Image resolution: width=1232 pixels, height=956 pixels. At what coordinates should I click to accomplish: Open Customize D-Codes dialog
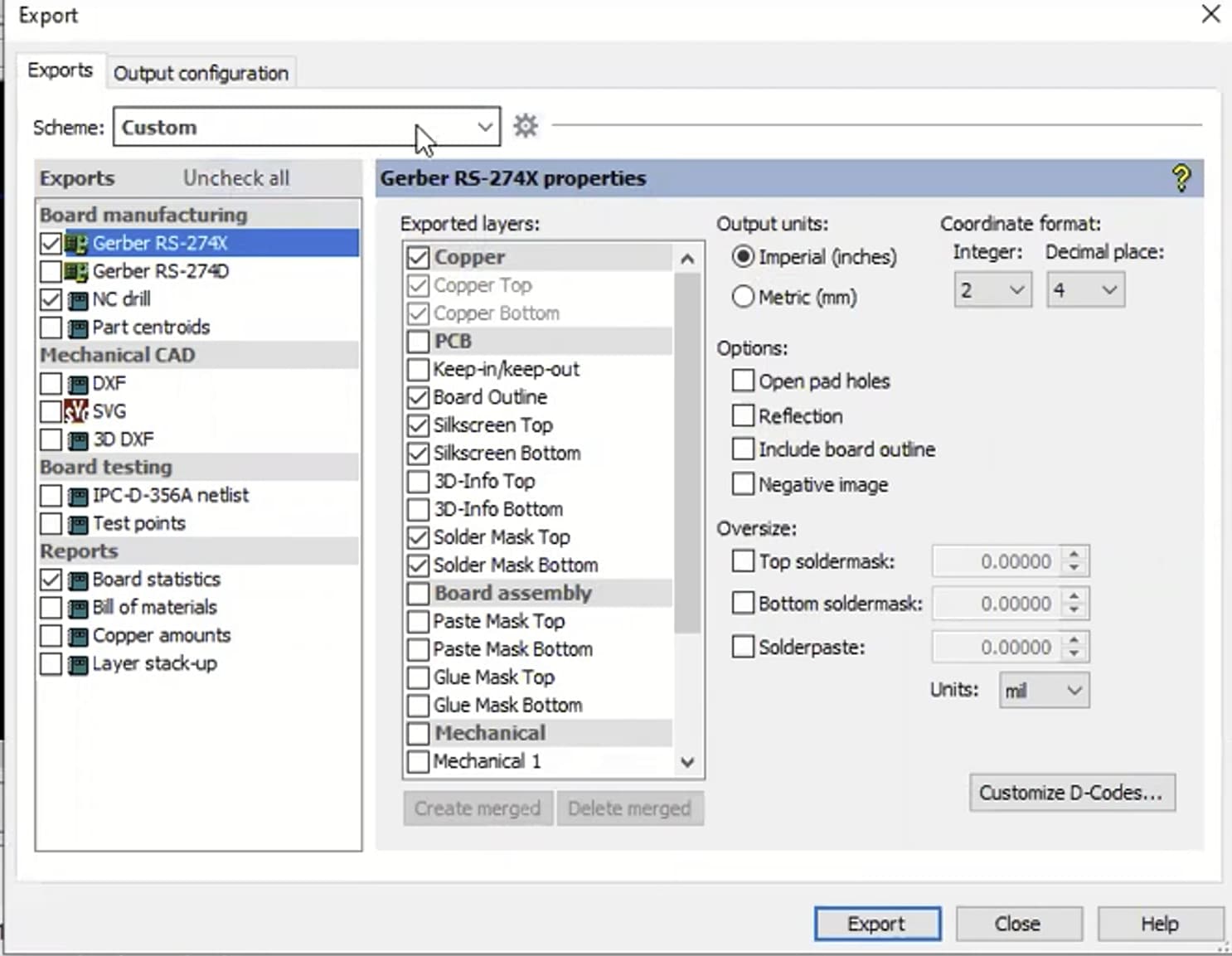coord(1072,793)
